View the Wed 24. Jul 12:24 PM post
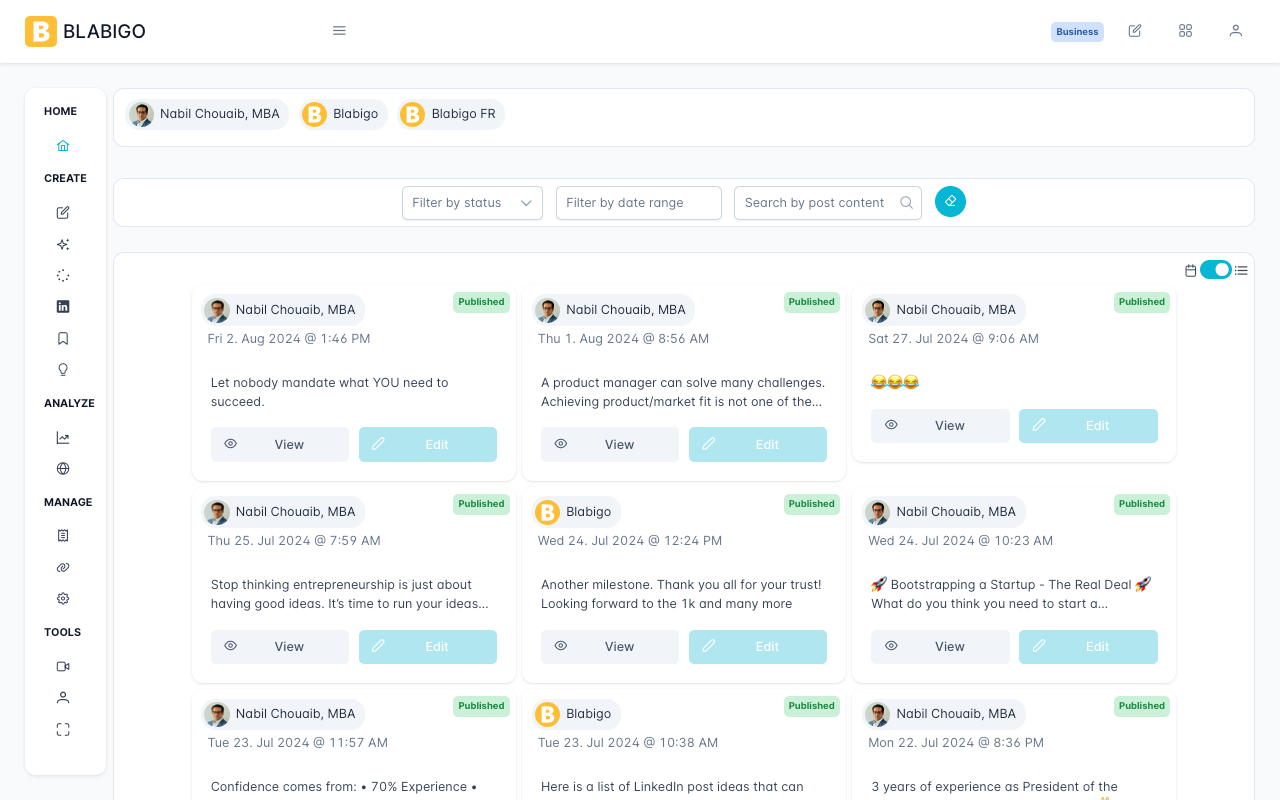Viewport: 1280px width, 800px height. click(x=610, y=647)
